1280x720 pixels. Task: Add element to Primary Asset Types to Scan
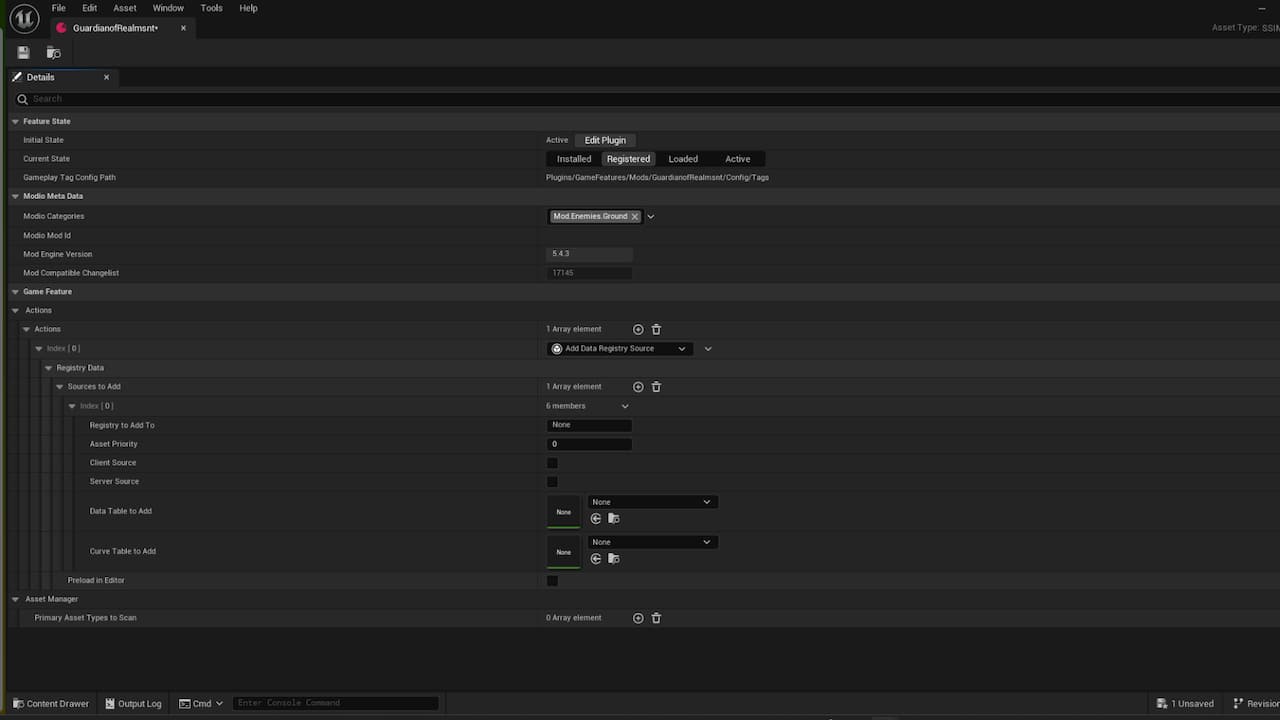click(x=638, y=618)
